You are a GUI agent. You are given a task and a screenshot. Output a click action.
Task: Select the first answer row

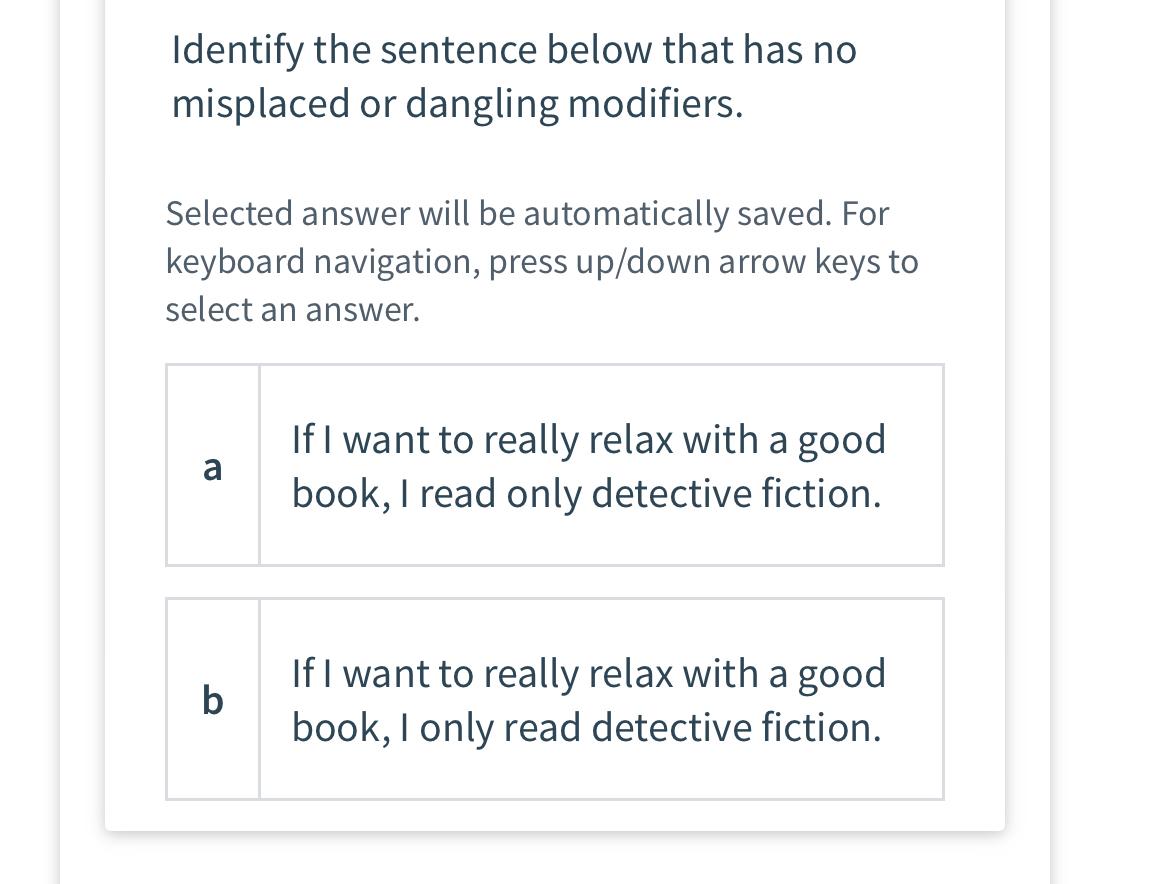555,465
